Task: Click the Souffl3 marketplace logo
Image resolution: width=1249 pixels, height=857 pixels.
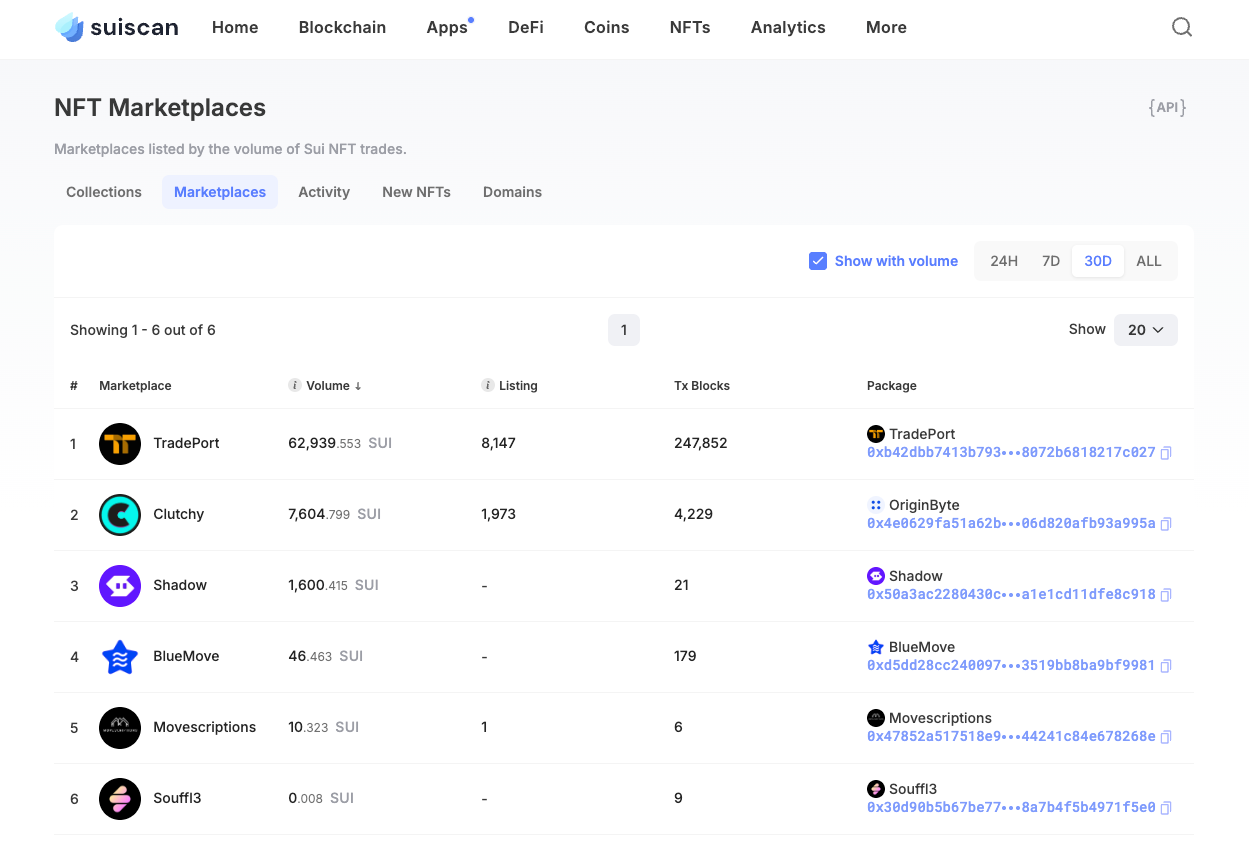Action: [120, 798]
